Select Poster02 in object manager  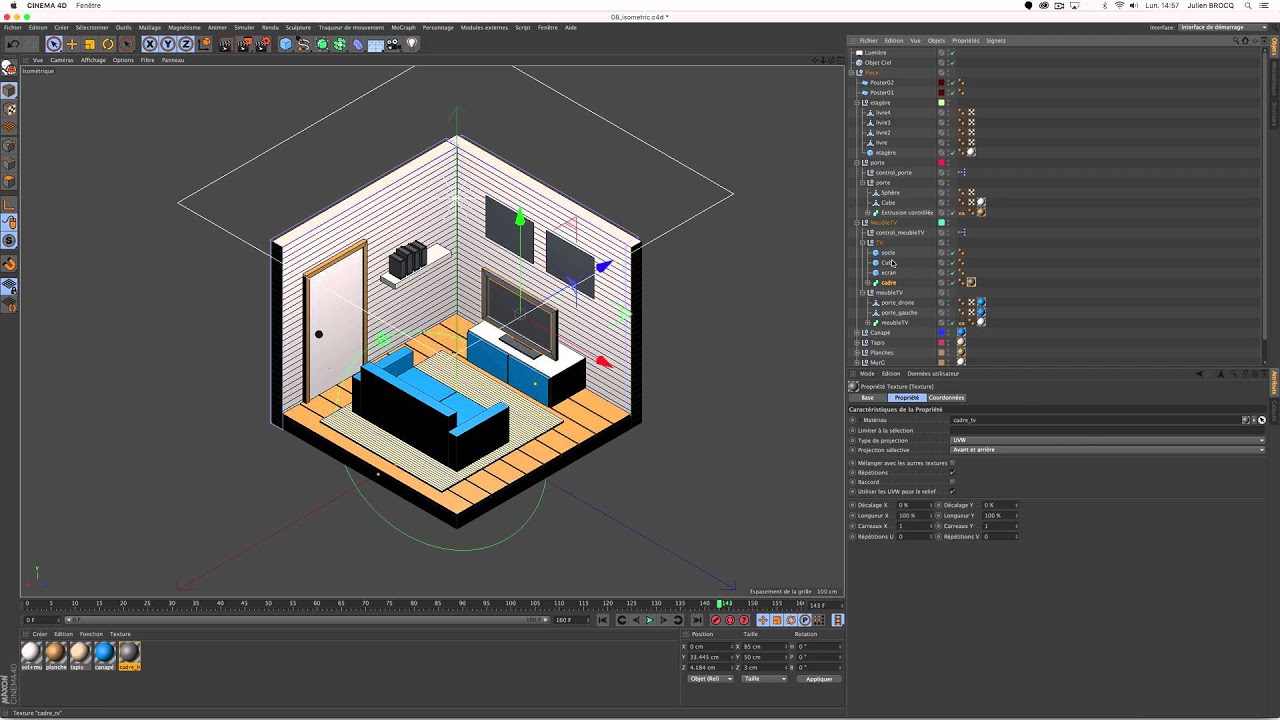882,83
